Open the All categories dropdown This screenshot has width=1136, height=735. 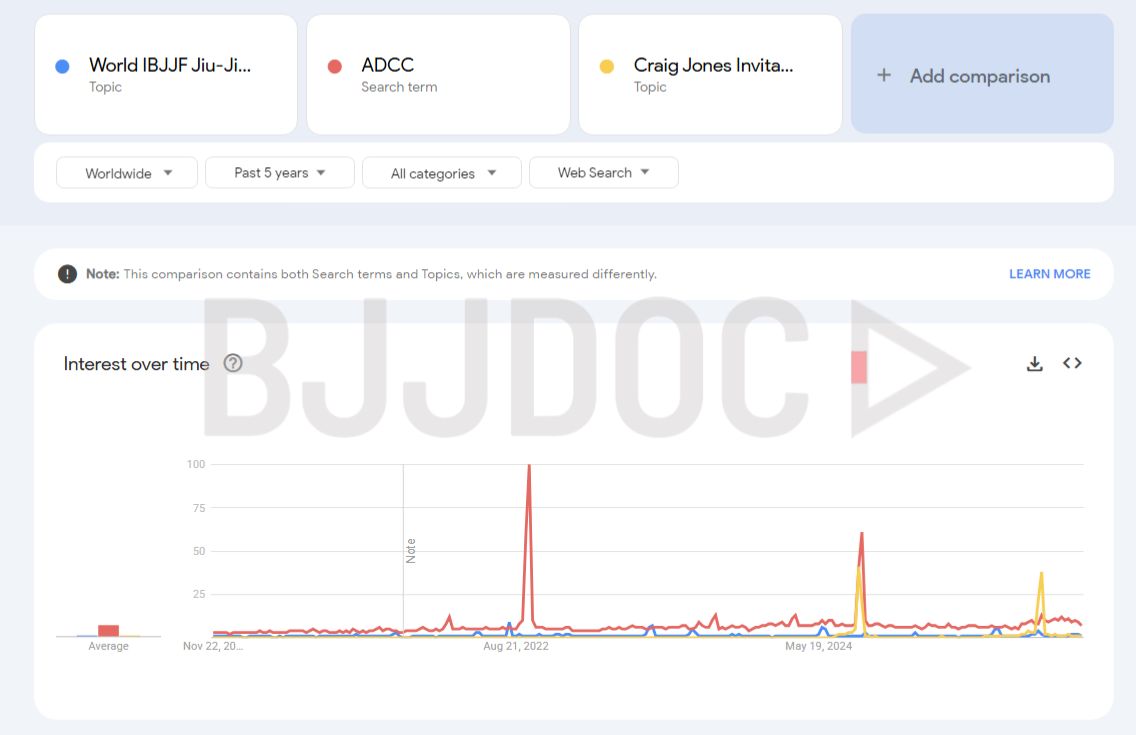442,173
